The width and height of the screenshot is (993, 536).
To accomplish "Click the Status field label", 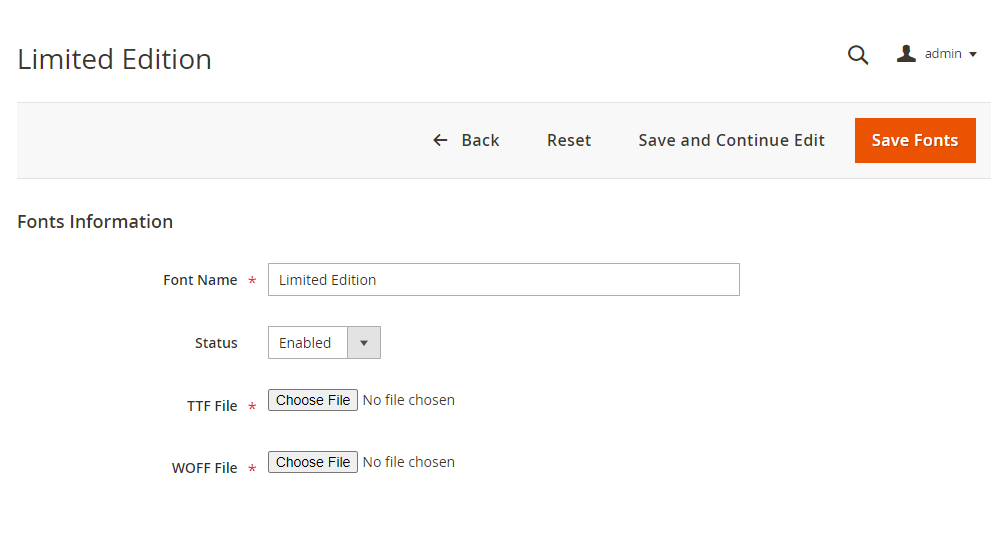I will tap(216, 343).
